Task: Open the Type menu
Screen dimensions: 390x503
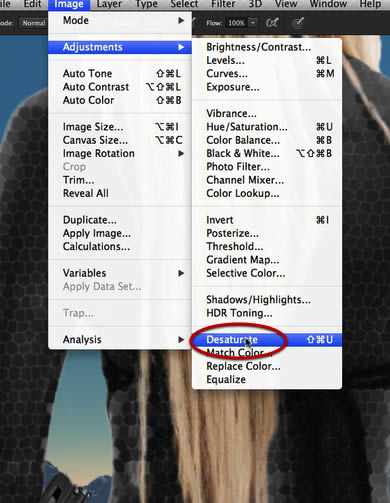Action: (146, 4)
